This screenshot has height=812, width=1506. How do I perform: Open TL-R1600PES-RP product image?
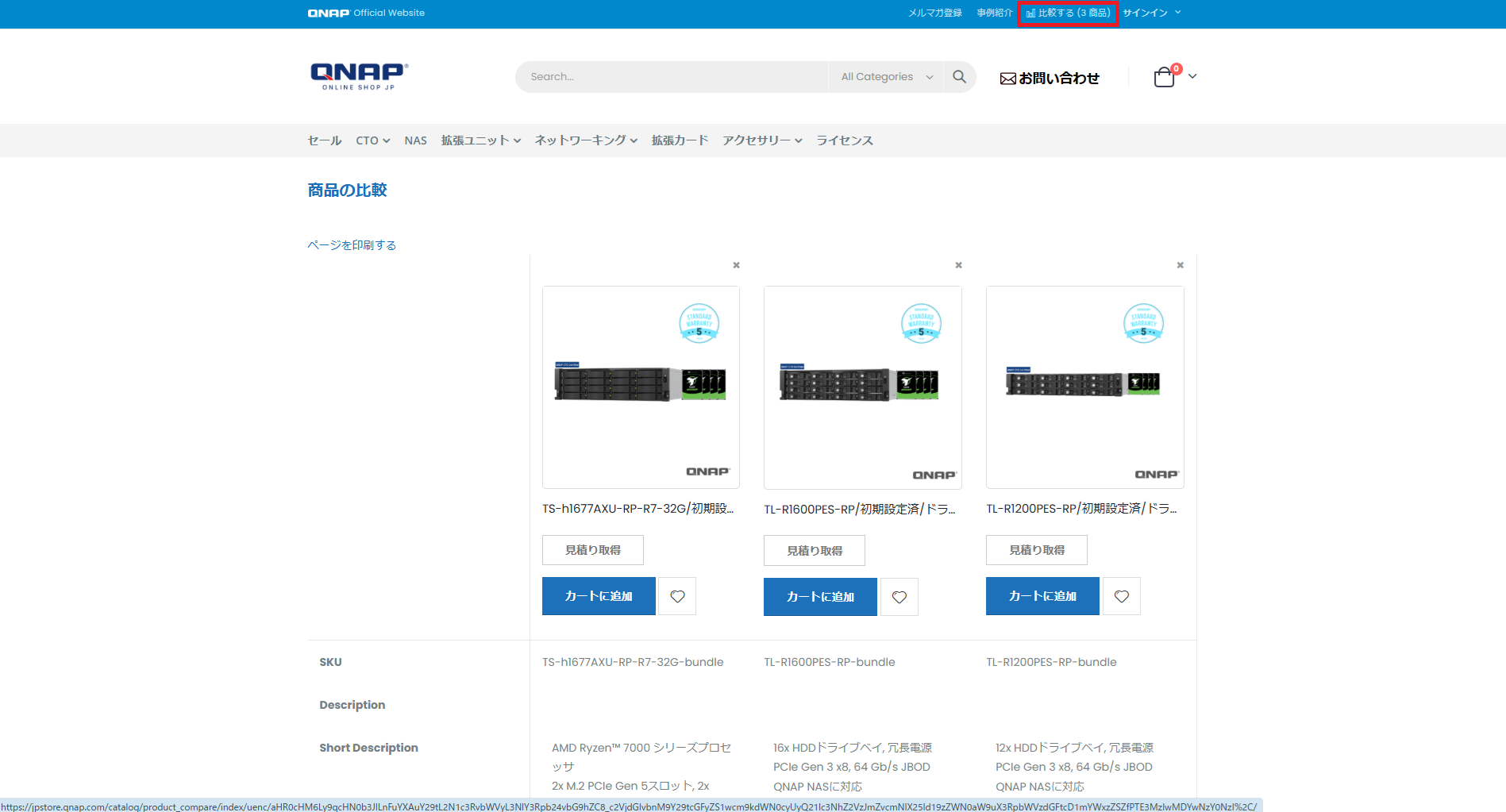tap(863, 388)
